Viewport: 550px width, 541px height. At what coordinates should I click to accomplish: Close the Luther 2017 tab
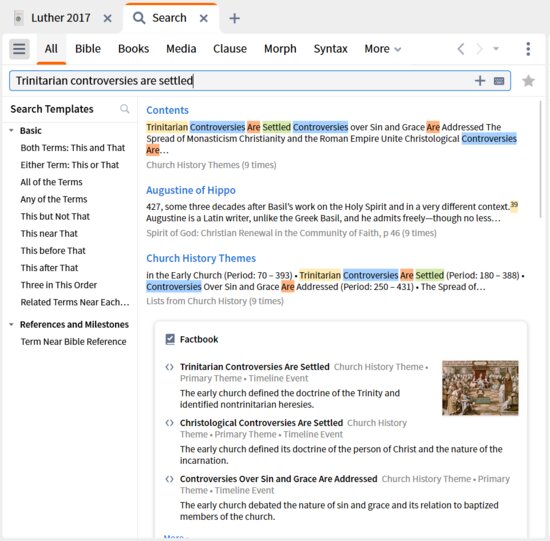click(x=108, y=18)
